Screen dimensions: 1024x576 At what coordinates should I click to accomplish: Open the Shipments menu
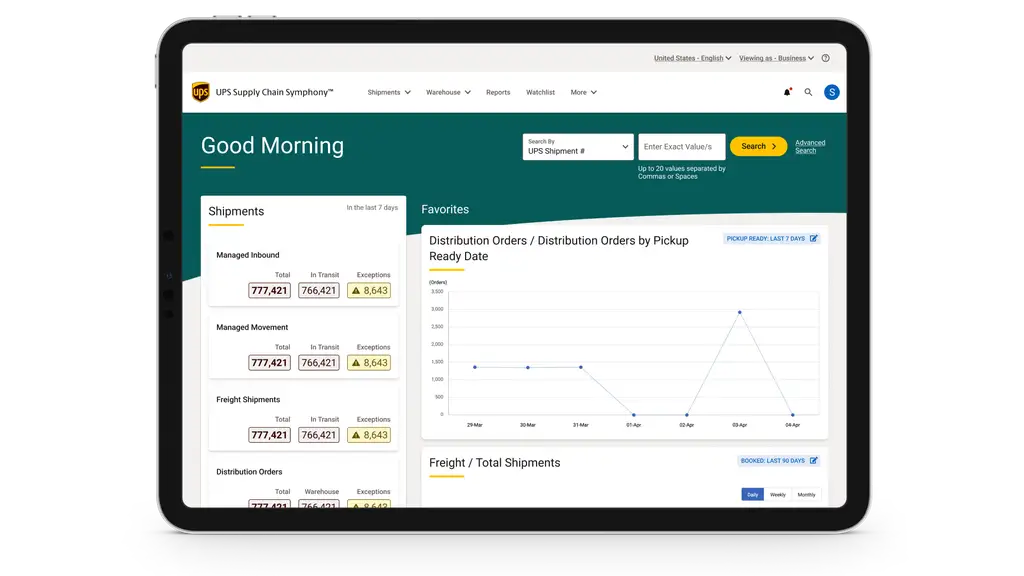coord(389,92)
